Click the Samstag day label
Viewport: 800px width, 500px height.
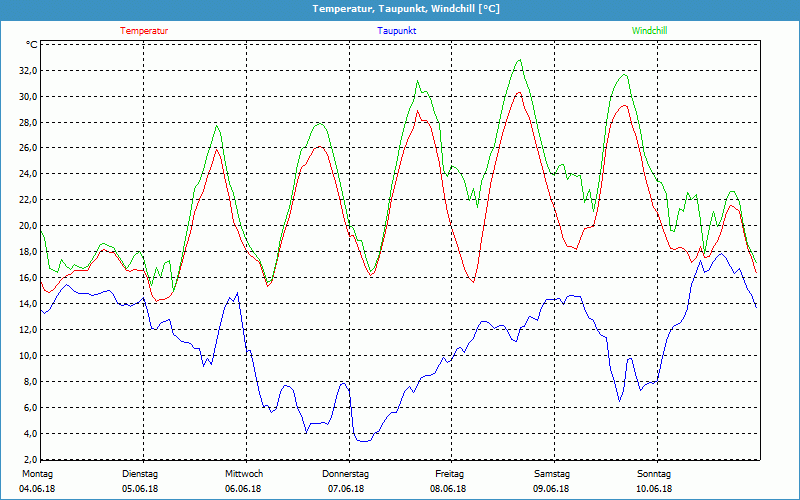point(552,474)
